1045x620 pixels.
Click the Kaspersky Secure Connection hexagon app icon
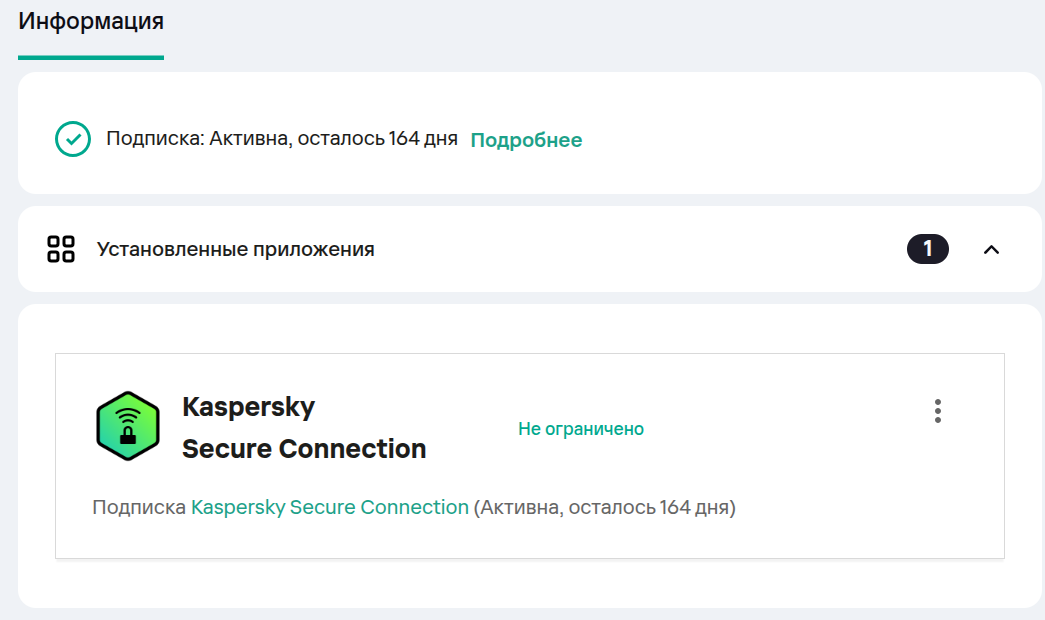pos(127,425)
